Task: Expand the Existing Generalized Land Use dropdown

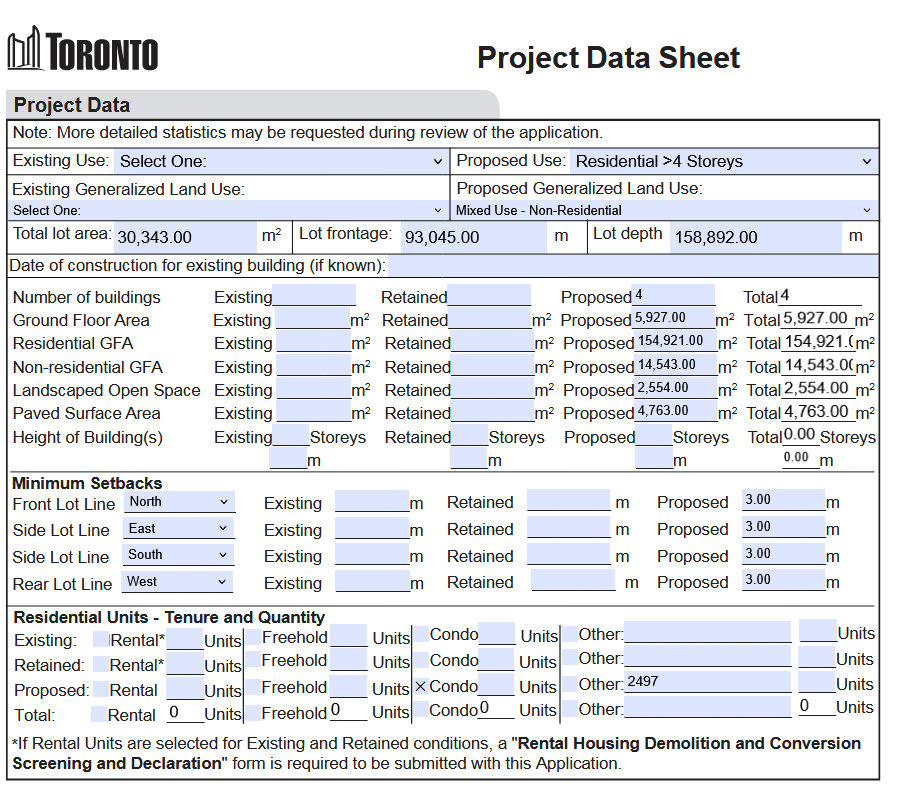Action: click(x=228, y=210)
